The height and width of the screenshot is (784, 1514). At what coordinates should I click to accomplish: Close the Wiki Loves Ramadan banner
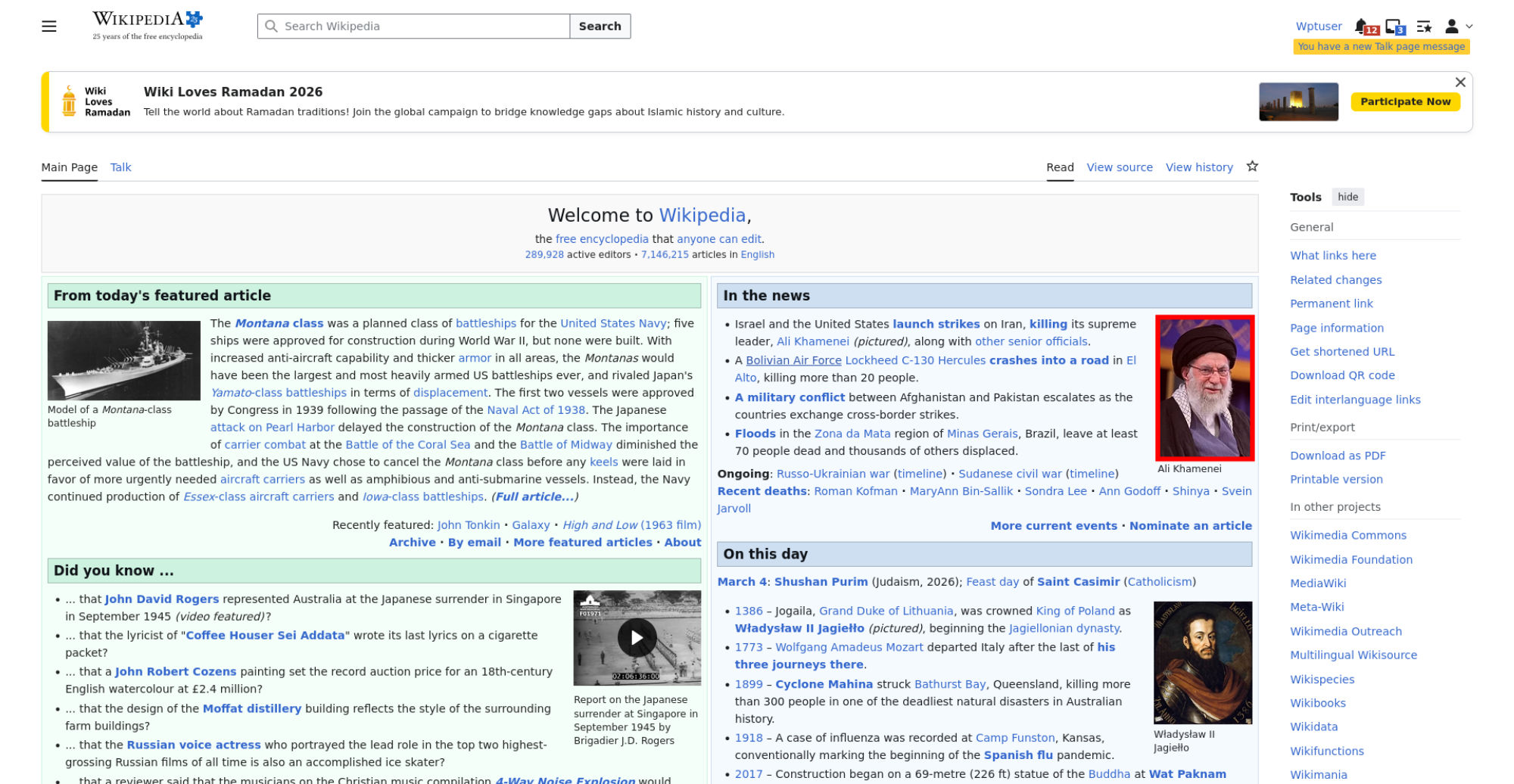(x=1460, y=82)
